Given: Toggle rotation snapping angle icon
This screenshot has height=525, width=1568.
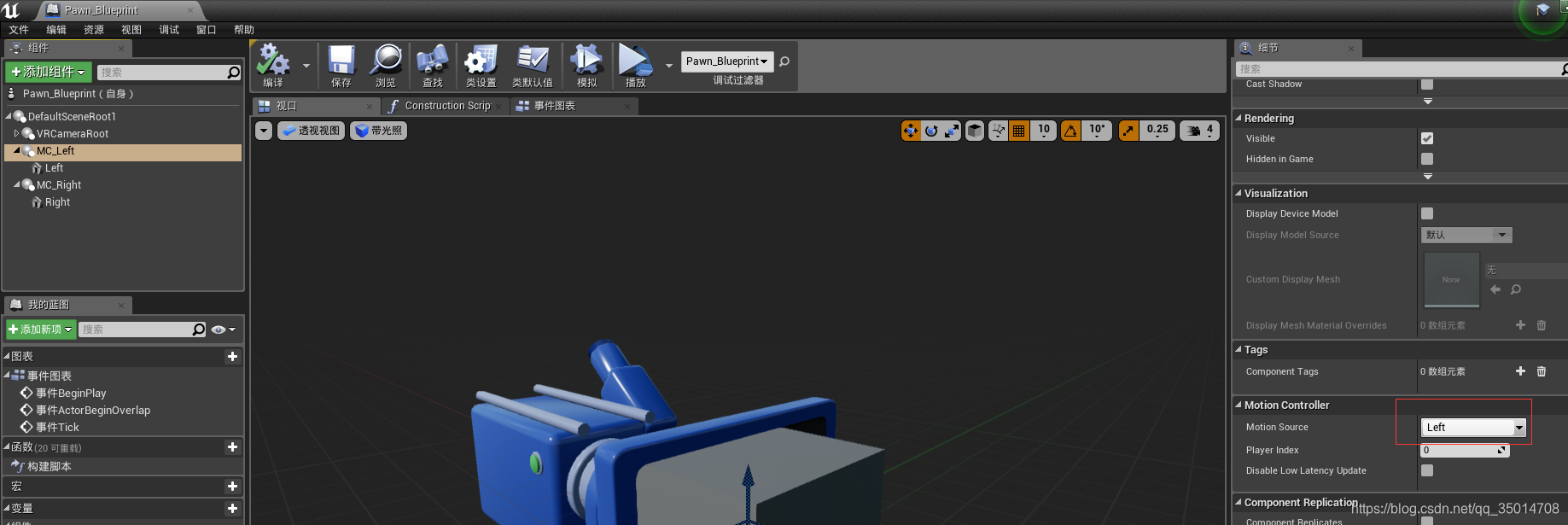Looking at the screenshot, I should click(1070, 131).
